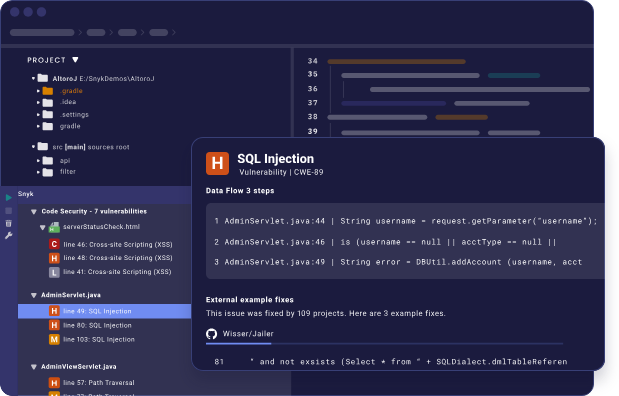
Task: Click the AltoroJ project folder icon
Action: click(x=43, y=78)
